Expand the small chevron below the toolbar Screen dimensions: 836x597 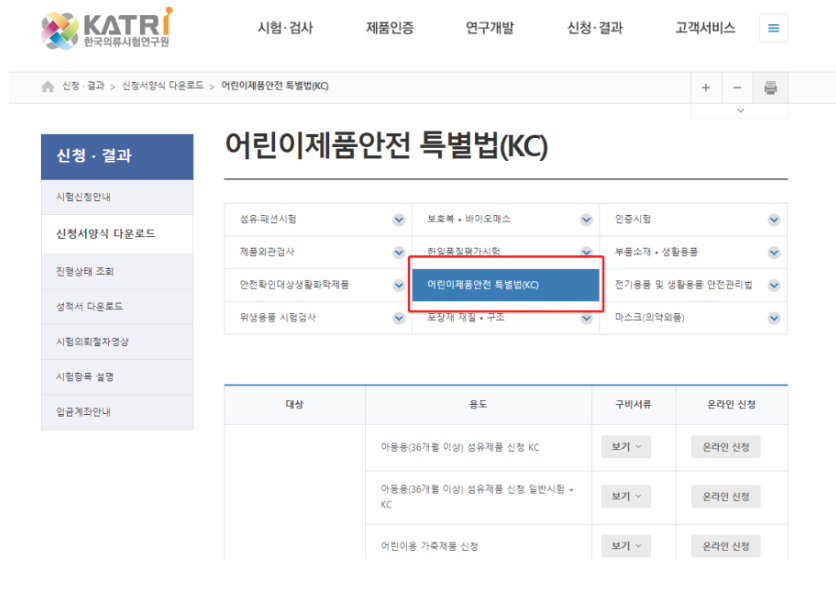[x=740, y=110]
